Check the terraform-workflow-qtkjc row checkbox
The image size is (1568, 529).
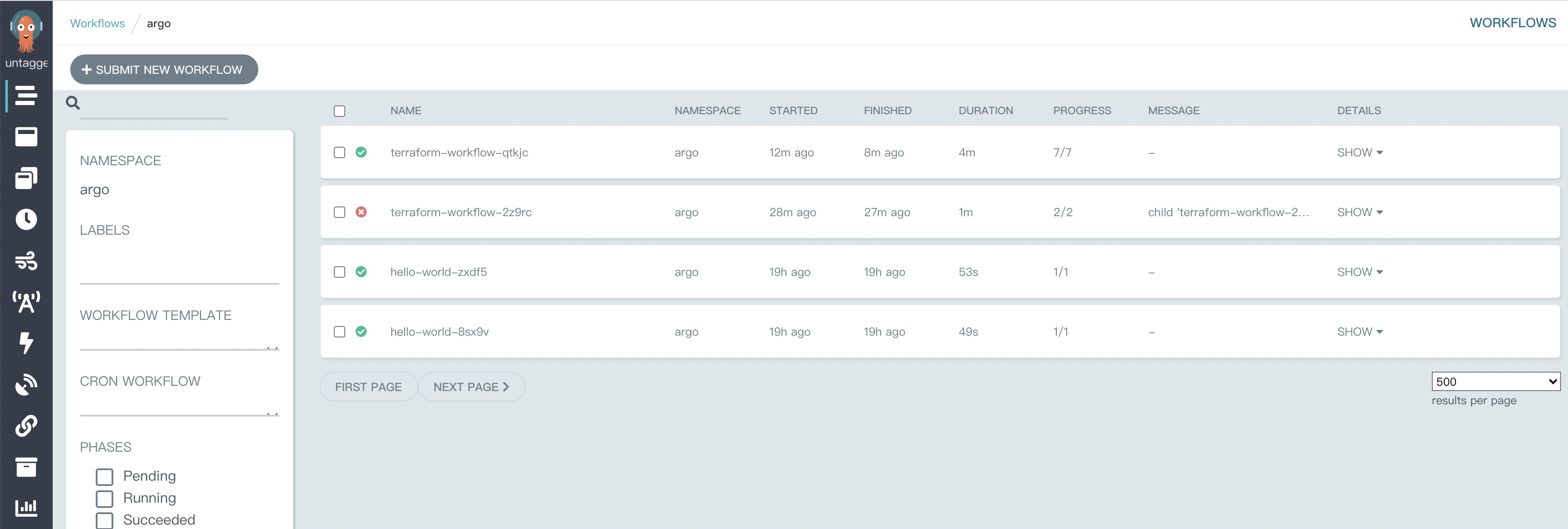tap(340, 152)
